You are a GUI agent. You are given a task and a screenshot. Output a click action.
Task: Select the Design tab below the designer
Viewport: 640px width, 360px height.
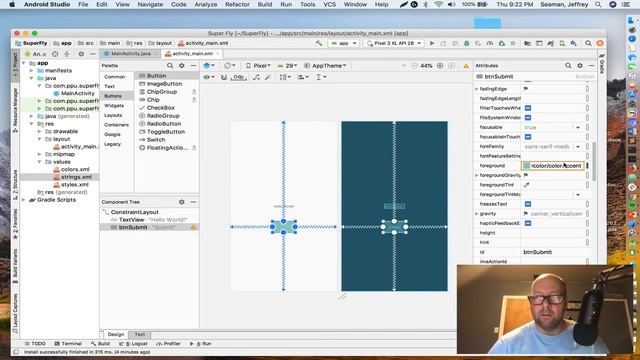coord(116,334)
